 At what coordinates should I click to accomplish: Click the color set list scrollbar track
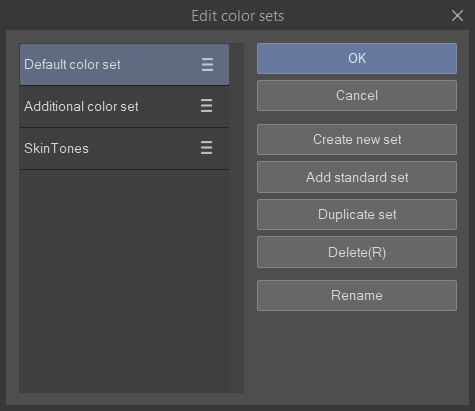tap(236, 218)
